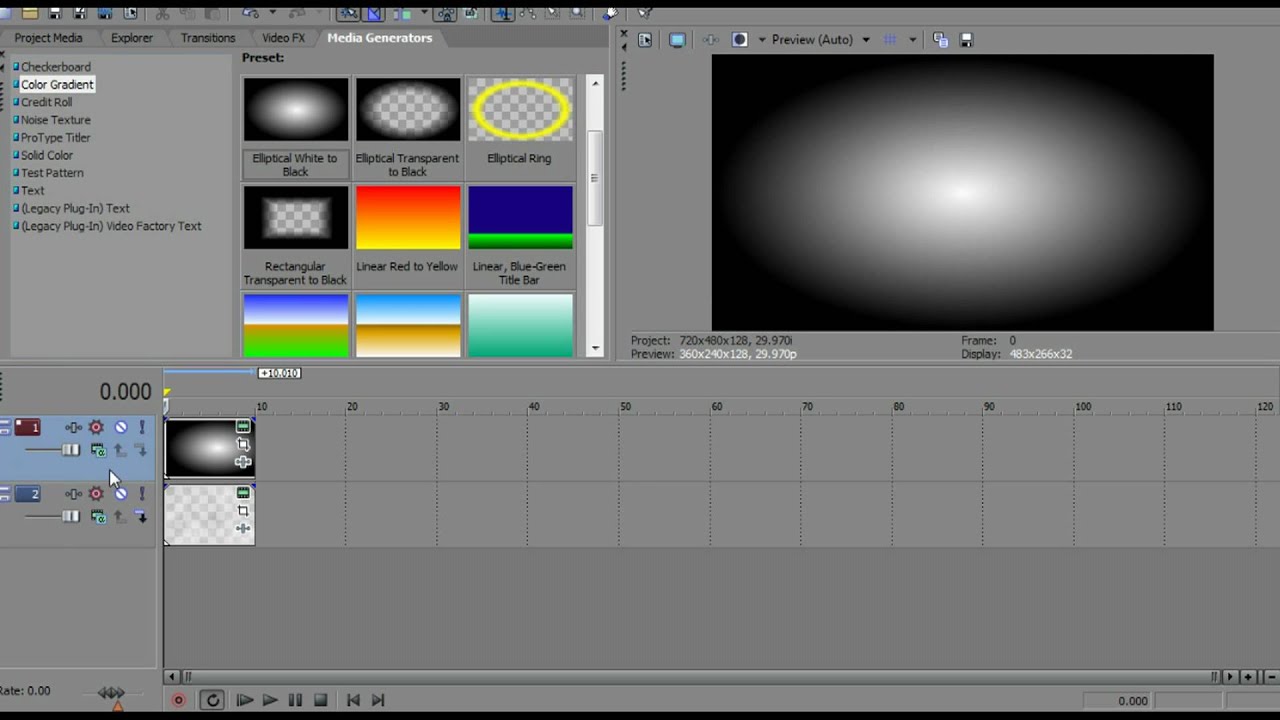Click compositing parent arrow on track 2
Viewport: 1280px width, 720px height.
tap(119, 517)
